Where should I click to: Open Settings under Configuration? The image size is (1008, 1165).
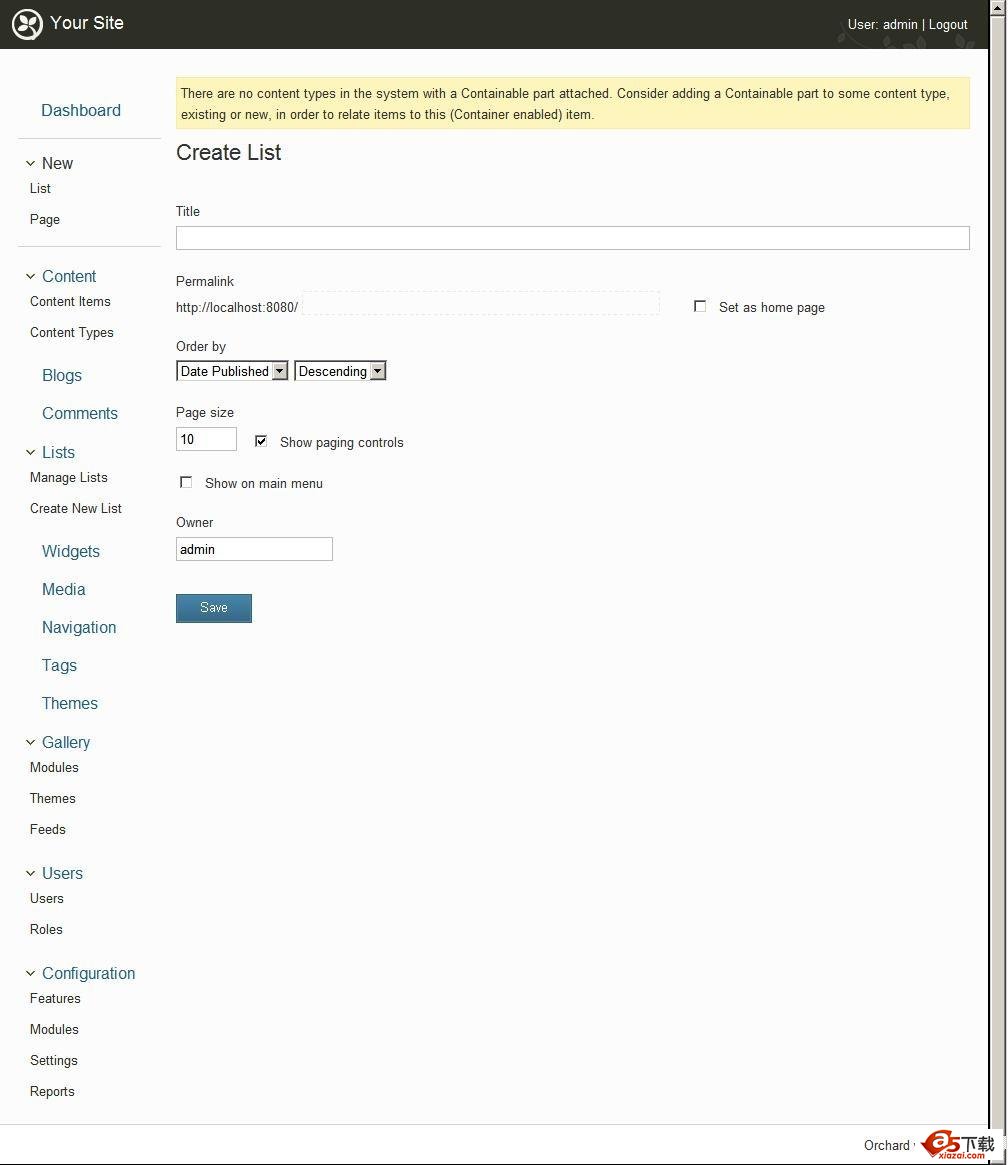click(x=53, y=1061)
